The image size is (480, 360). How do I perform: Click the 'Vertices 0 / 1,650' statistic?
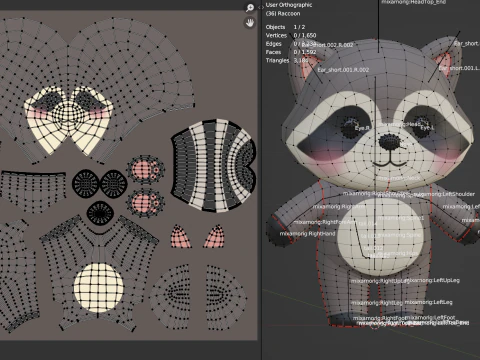(x=291, y=35)
